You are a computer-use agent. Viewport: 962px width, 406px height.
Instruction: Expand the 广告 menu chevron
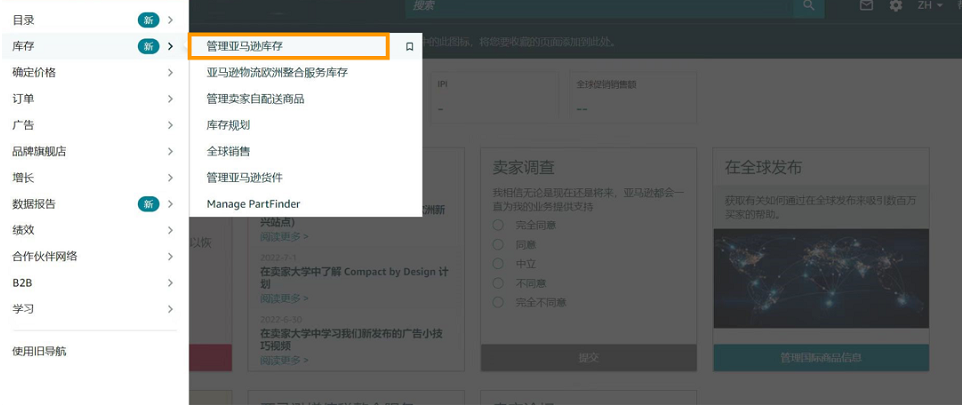click(x=170, y=125)
